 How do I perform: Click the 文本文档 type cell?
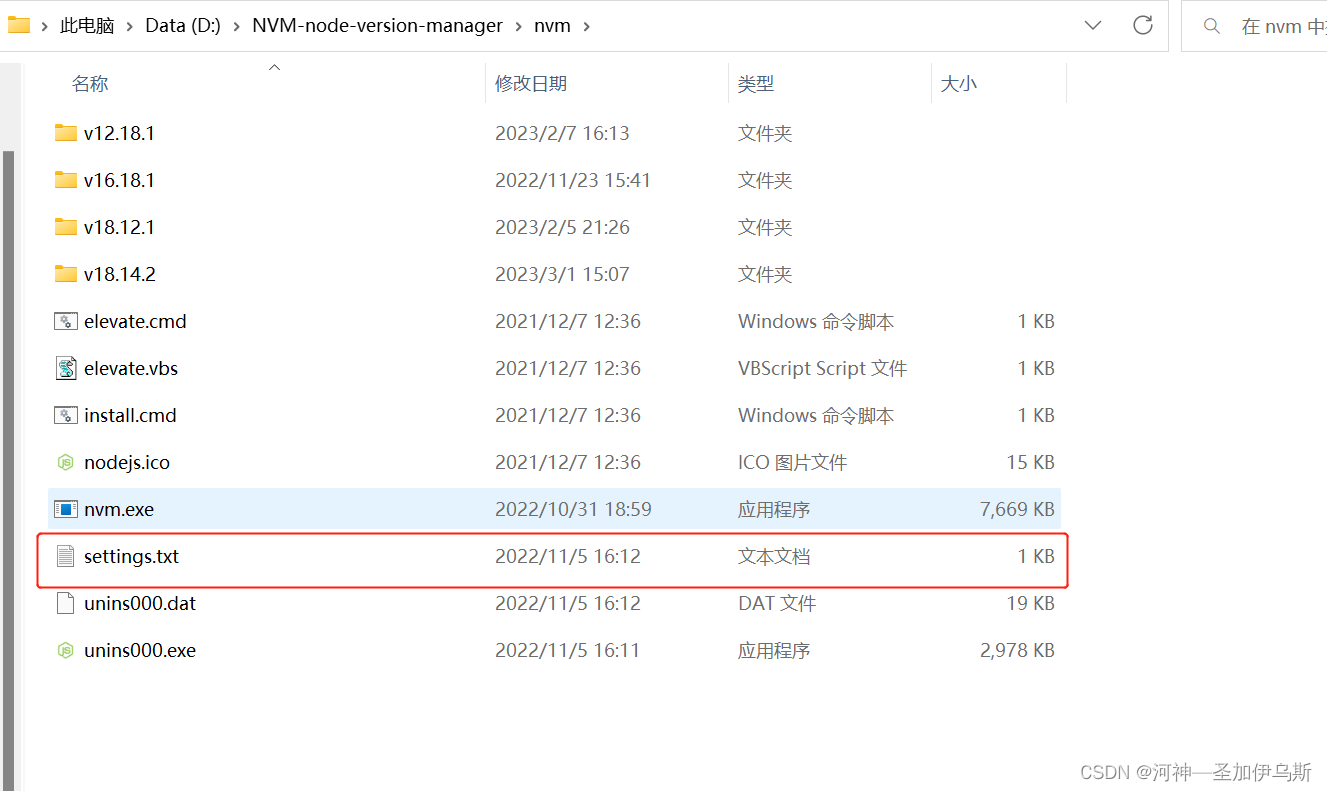(774, 556)
